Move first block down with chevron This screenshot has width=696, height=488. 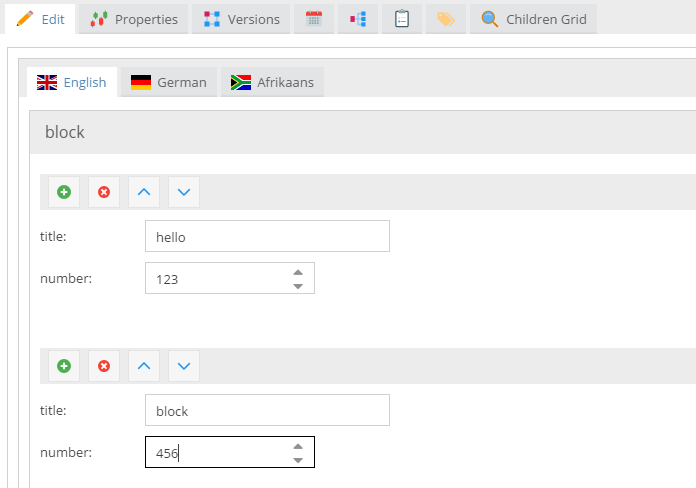(184, 192)
